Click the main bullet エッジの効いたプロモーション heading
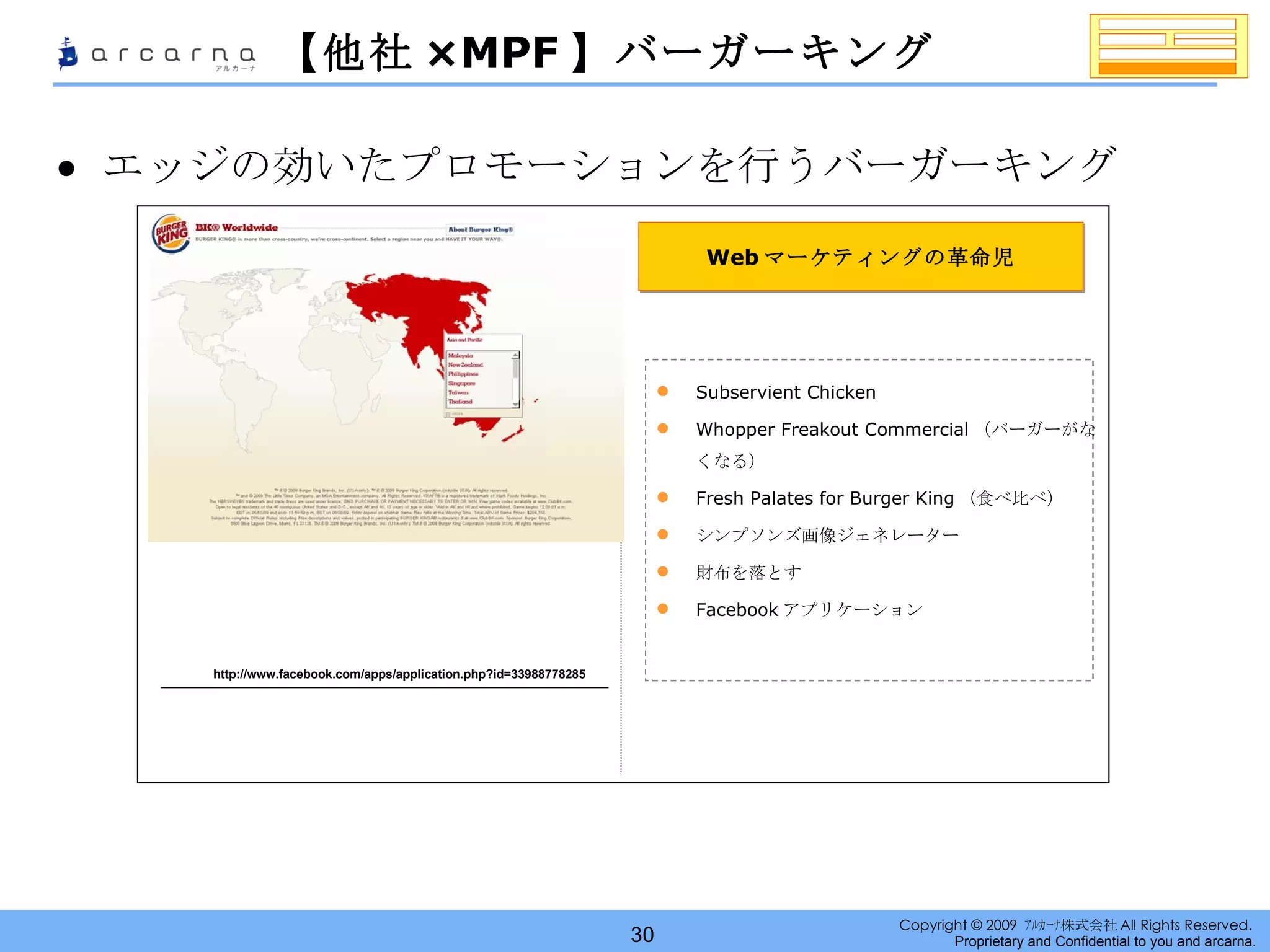Viewport: 1270px width, 952px height. (610, 165)
